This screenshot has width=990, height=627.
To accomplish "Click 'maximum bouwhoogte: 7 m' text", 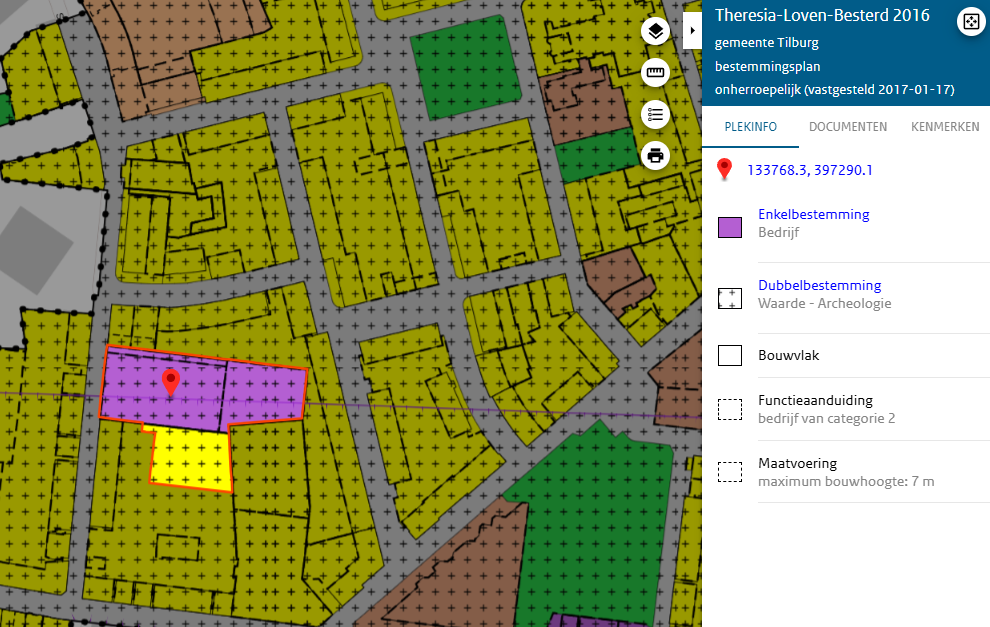I will point(846,481).
